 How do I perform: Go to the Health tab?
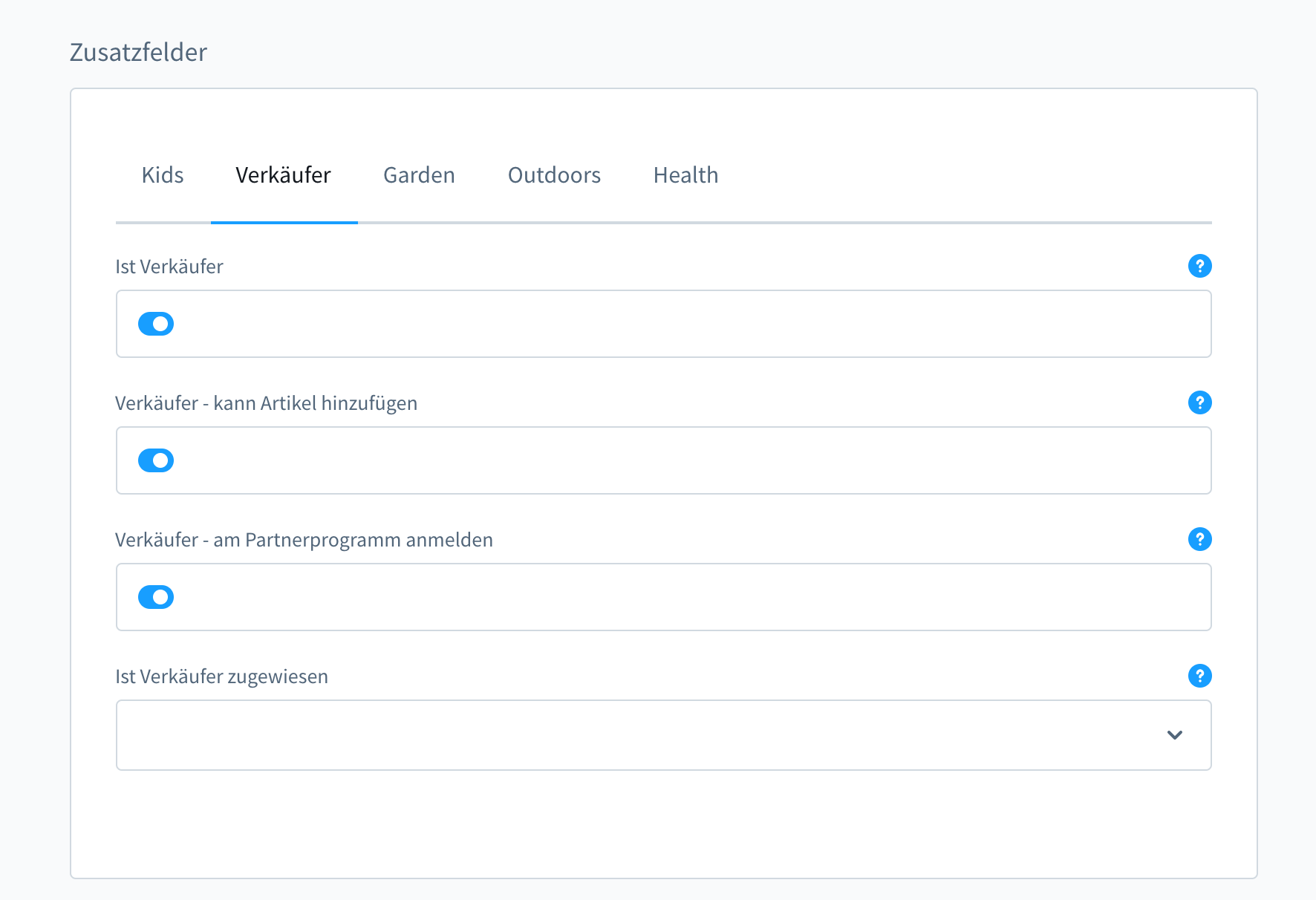point(685,175)
